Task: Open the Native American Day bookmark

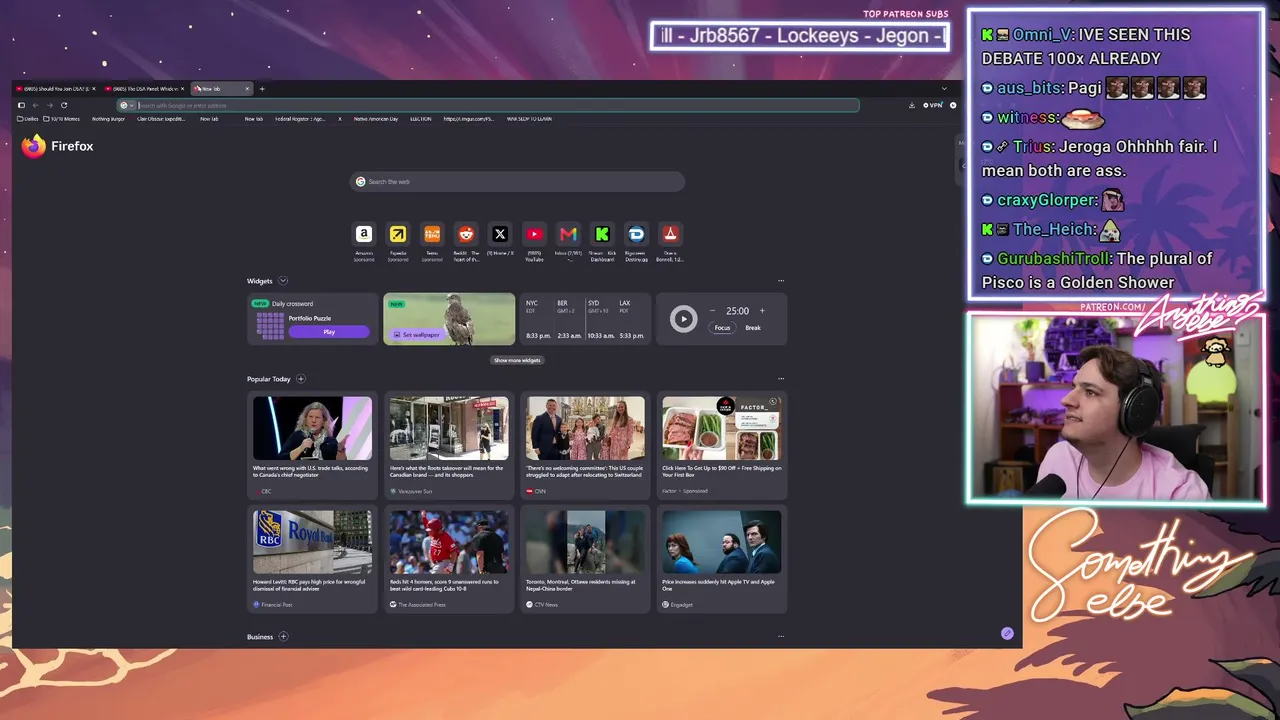Action: click(376, 119)
